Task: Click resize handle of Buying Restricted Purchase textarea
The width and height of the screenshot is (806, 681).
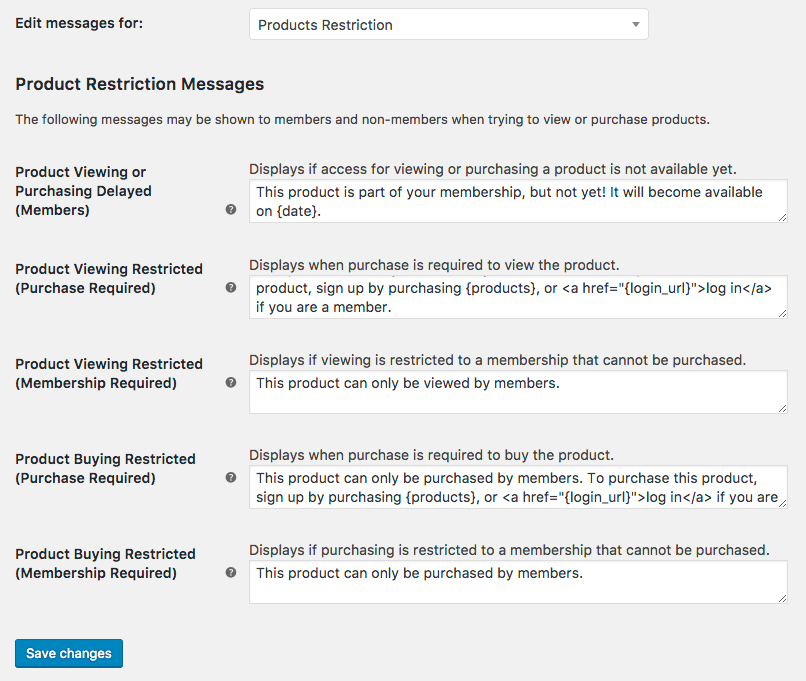Action: pyautogui.click(x=782, y=504)
